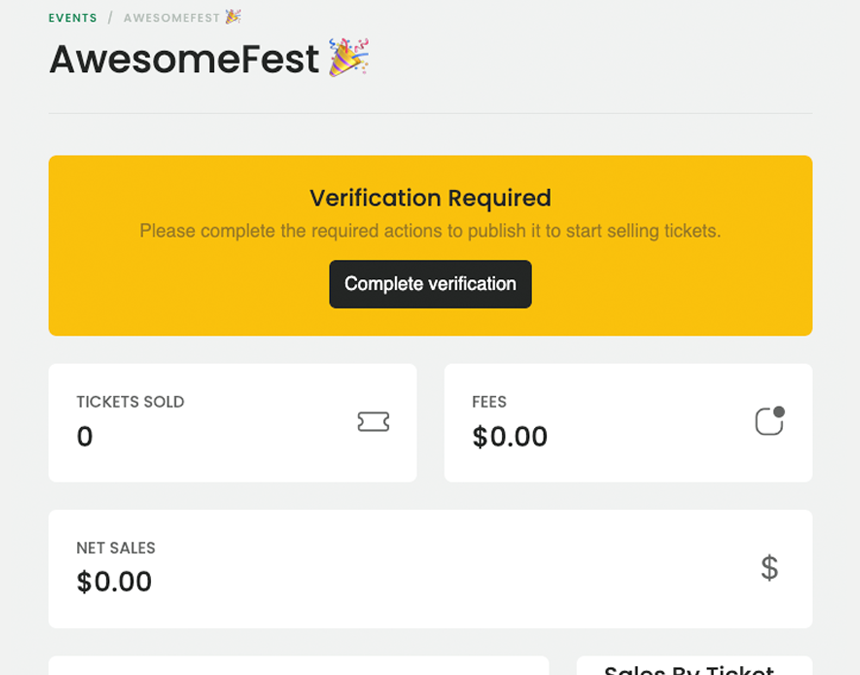860x675 pixels.
Task: Click the dollar sign icon in Net Sales
Action: (770, 568)
